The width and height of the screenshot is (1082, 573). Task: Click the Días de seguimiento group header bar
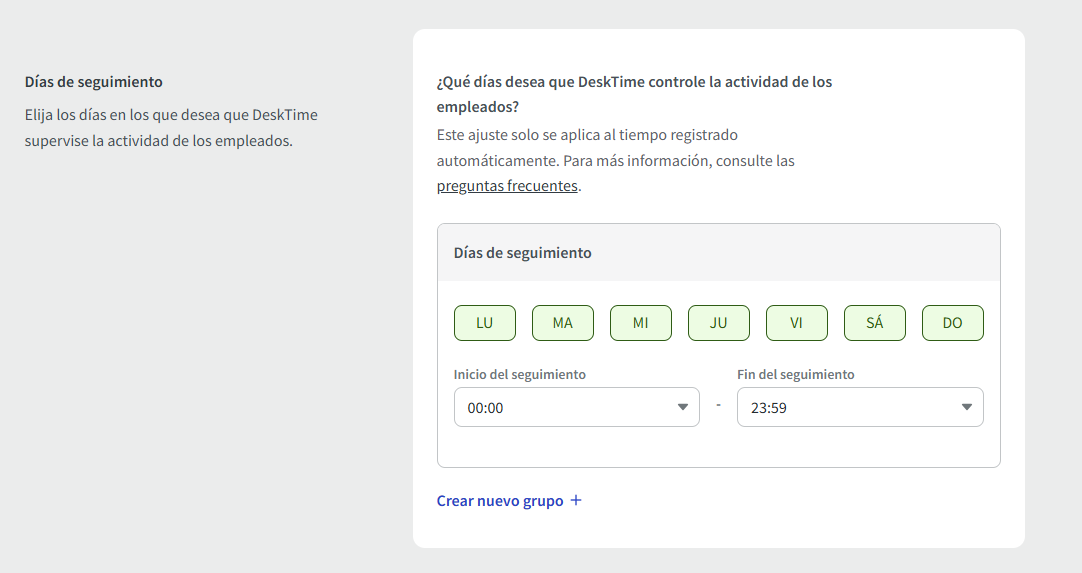(718, 253)
